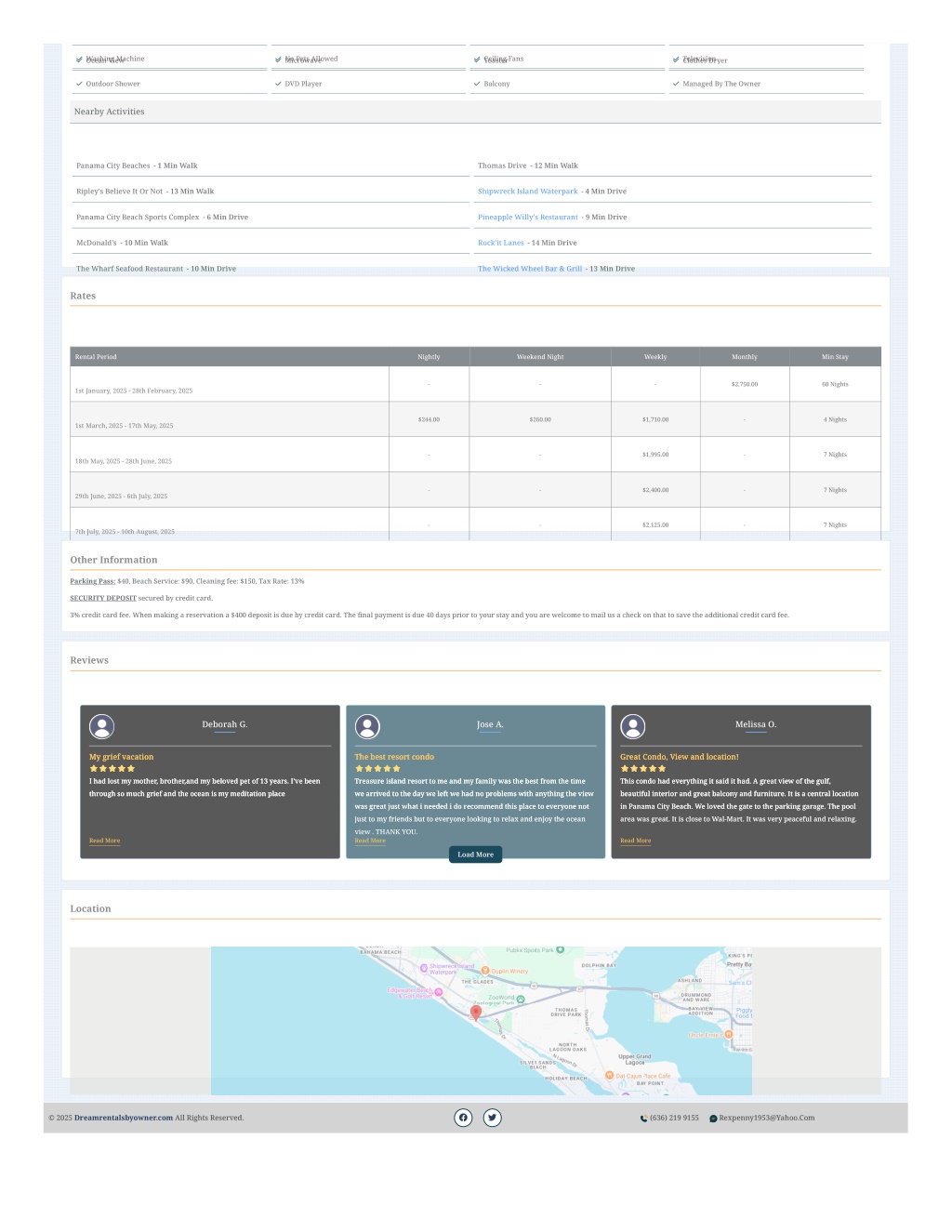Click the phone number (636) 219 9155
Screen dimensions: 952x1232
pyautogui.click(x=674, y=1118)
